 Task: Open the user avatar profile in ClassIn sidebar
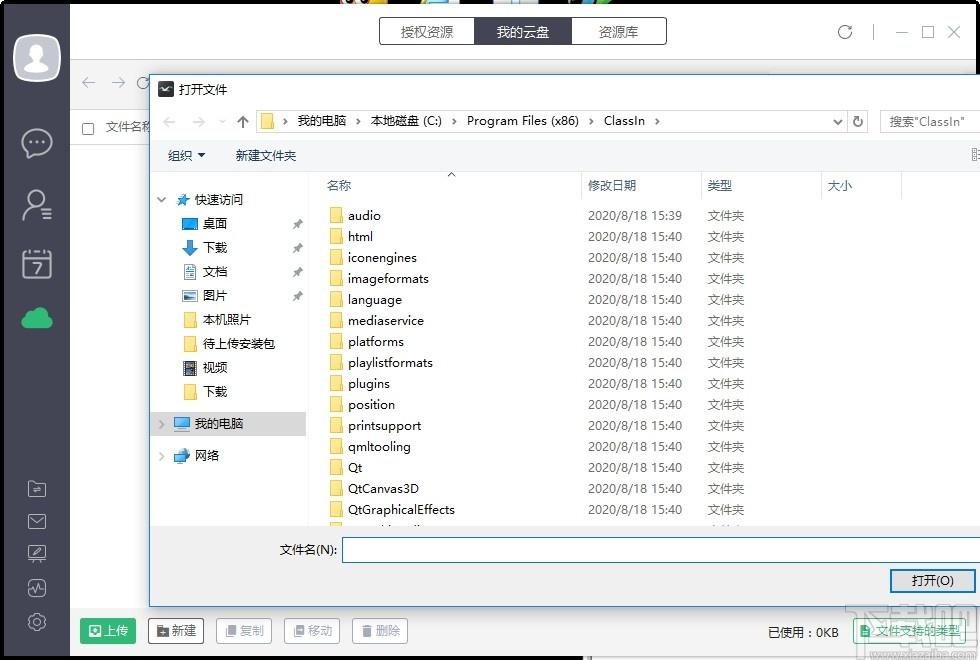click(37, 58)
